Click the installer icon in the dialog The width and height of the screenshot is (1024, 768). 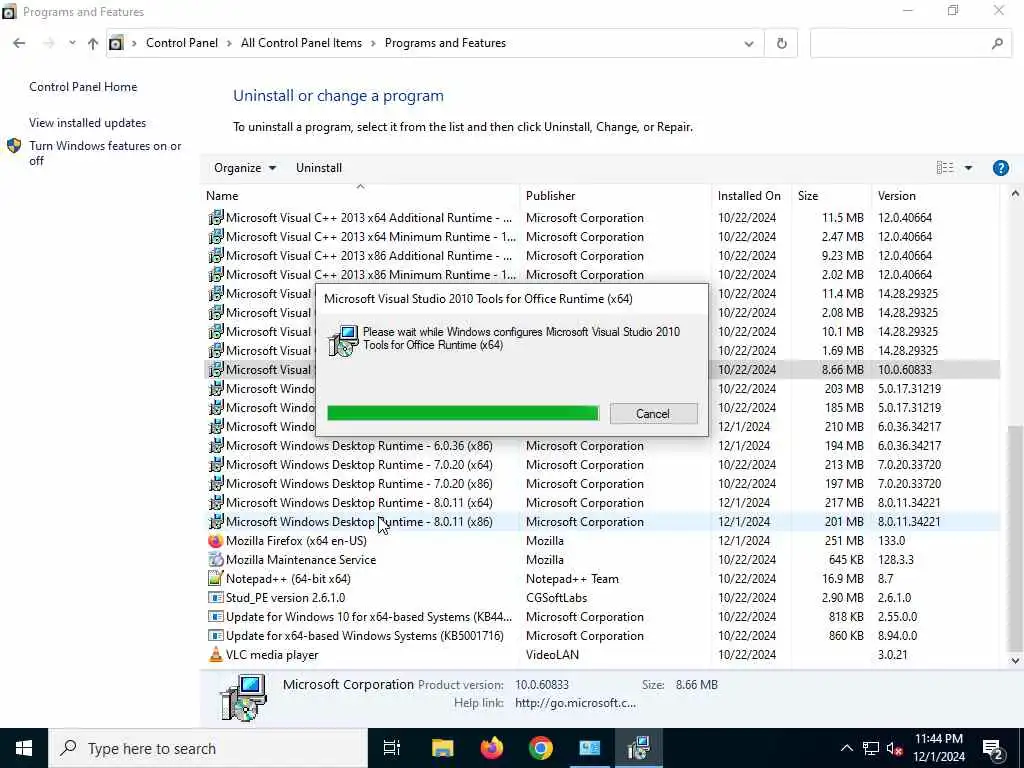coord(343,340)
